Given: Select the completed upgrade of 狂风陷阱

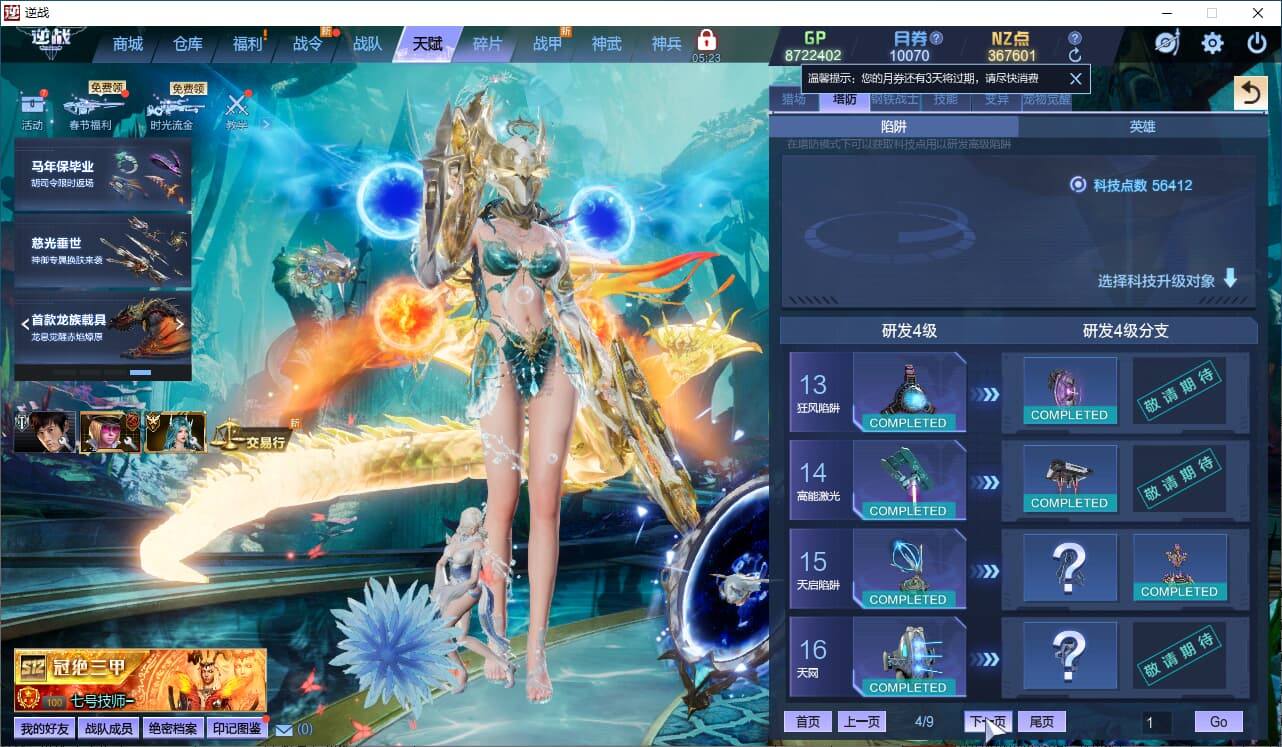Looking at the screenshot, I should (x=1069, y=391).
